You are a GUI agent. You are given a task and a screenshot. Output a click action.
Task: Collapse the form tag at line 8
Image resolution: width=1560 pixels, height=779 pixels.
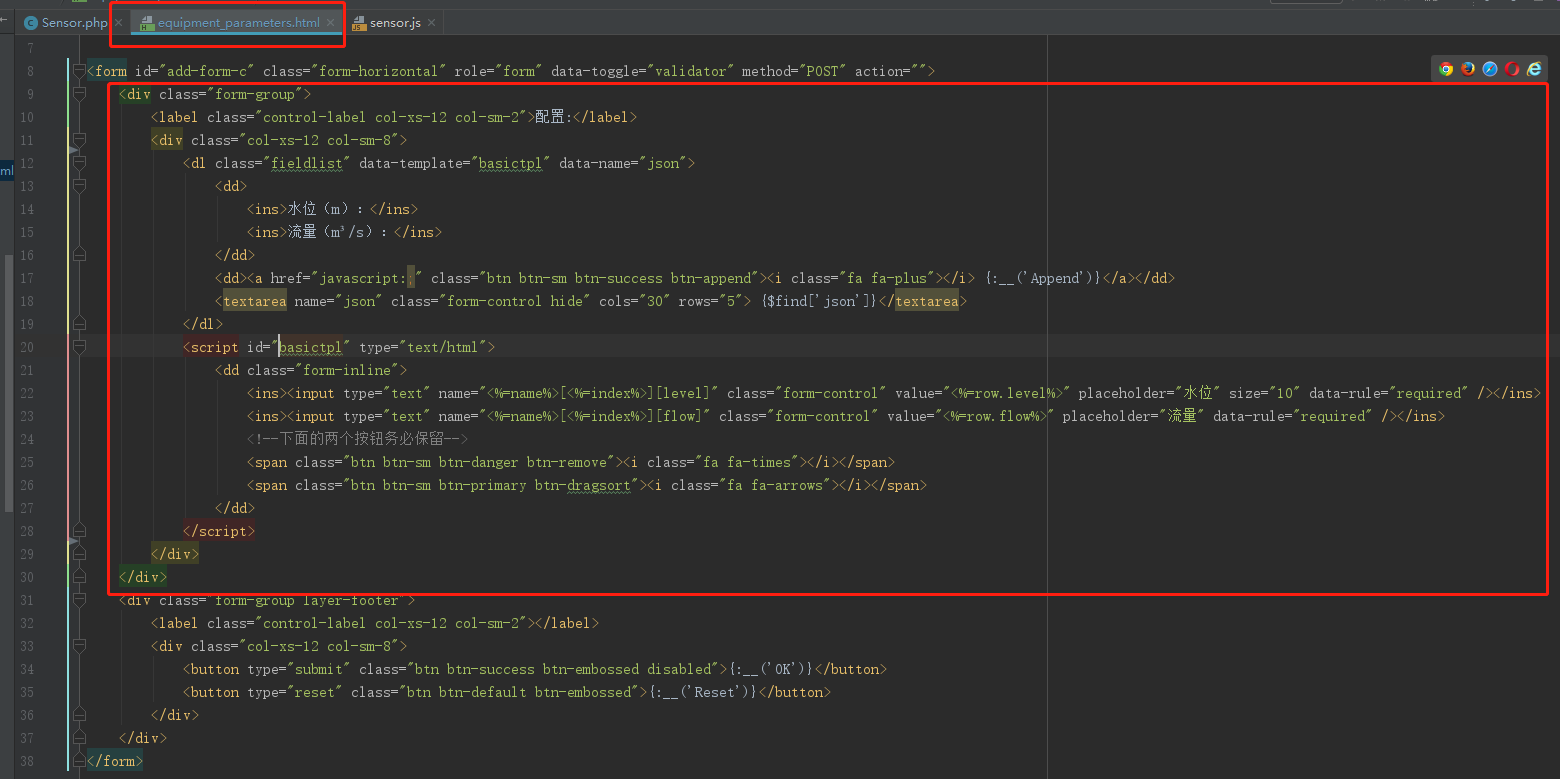coord(79,71)
